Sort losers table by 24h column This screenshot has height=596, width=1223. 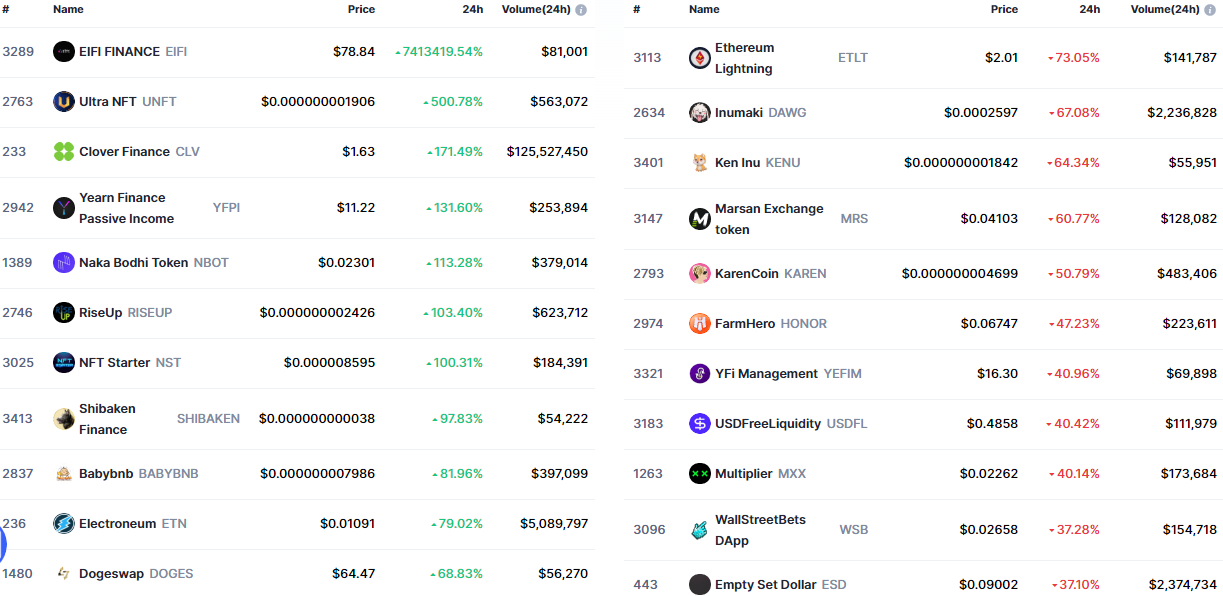click(1089, 9)
